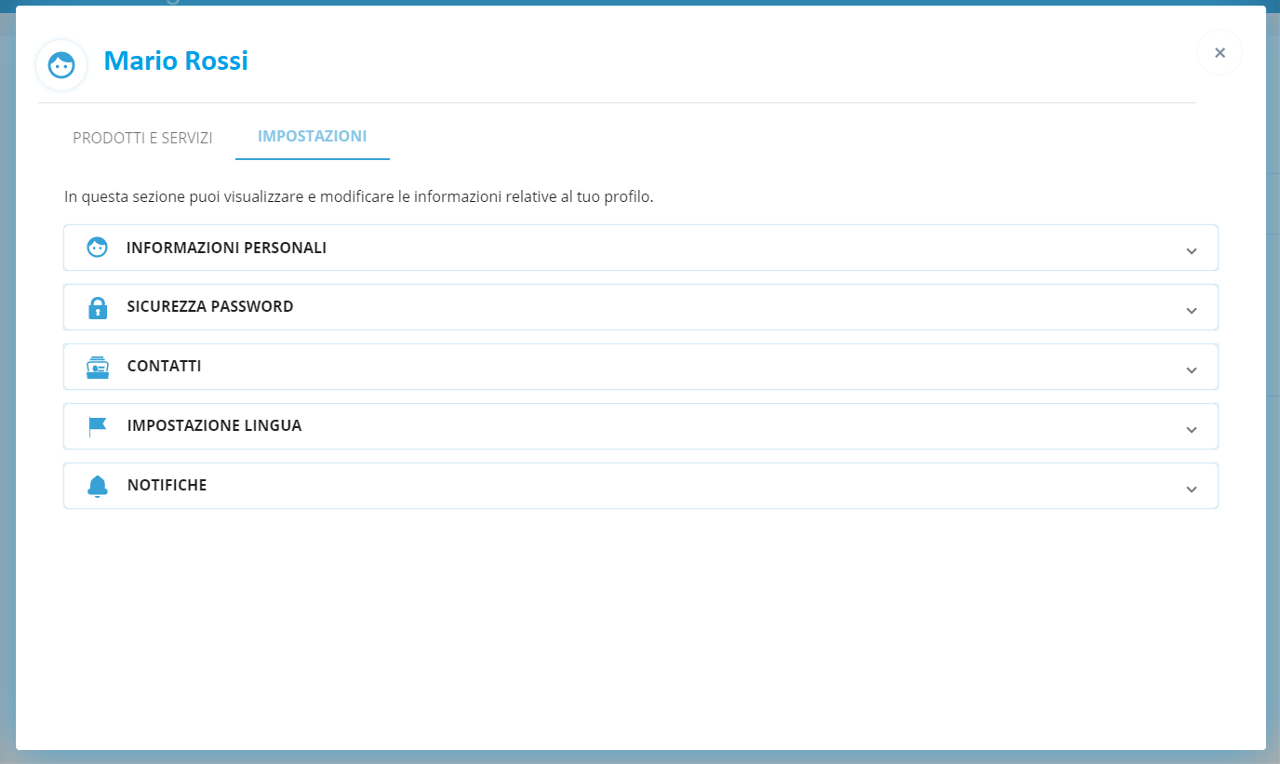The width and height of the screenshot is (1280, 764).
Task: Click the Informazioni Personali section title
Action: point(226,248)
